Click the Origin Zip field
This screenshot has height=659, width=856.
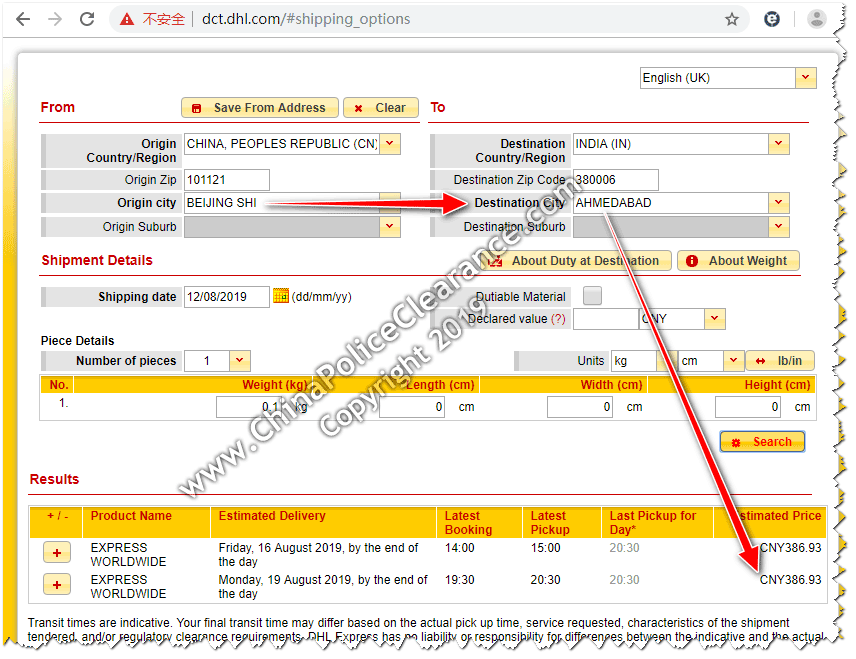point(227,180)
